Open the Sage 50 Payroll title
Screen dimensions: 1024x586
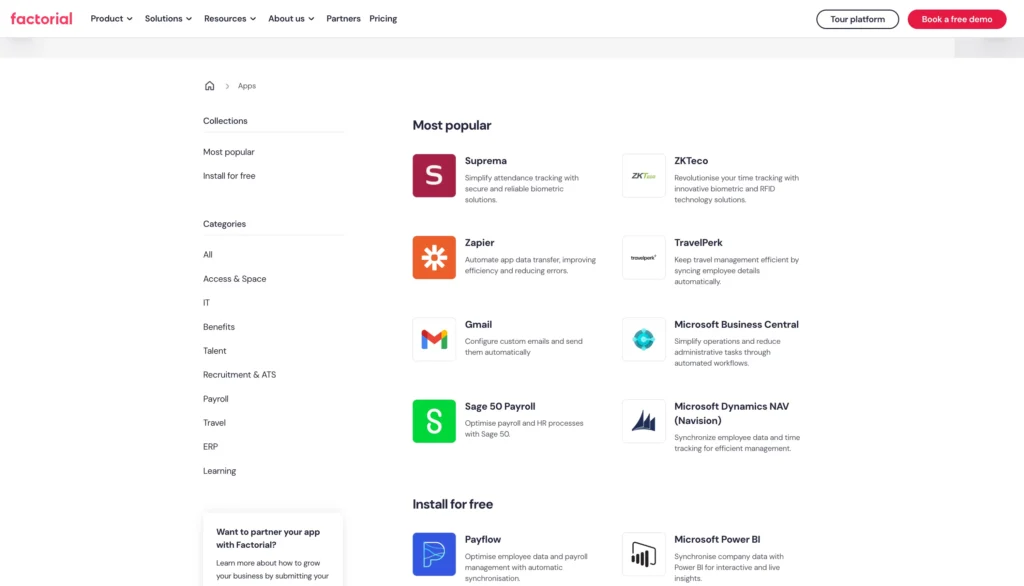click(x=500, y=406)
